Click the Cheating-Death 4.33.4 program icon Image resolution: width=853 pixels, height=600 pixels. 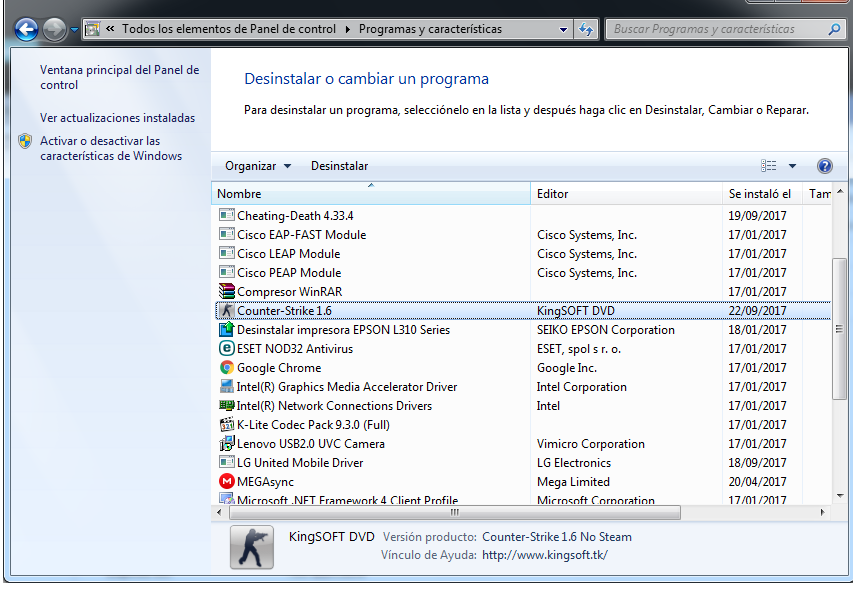[x=226, y=215]
